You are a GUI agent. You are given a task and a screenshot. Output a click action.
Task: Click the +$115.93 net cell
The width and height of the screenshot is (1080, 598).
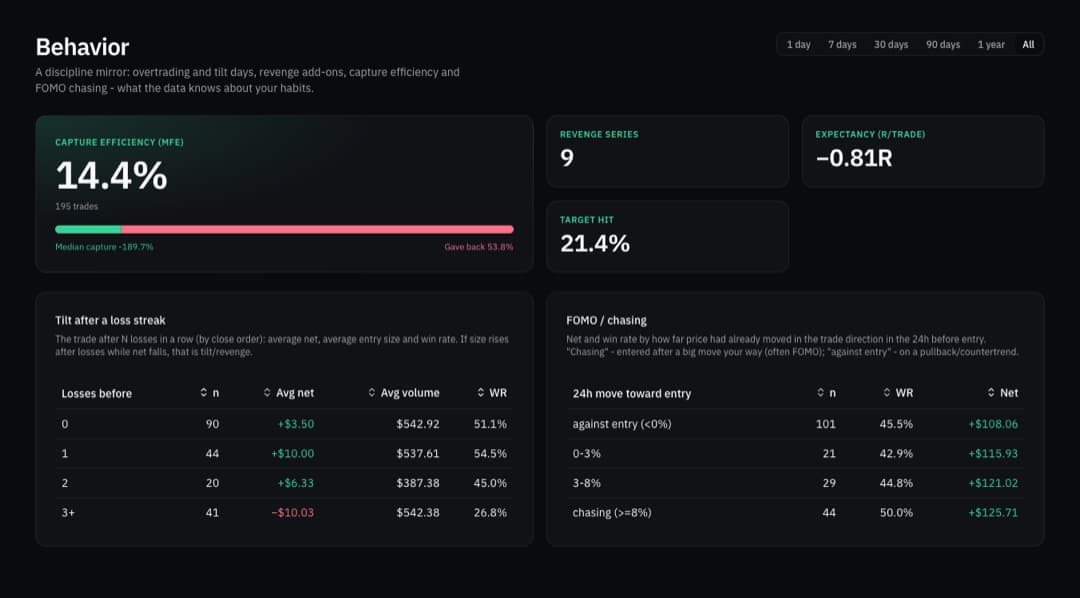click(993, 453)
